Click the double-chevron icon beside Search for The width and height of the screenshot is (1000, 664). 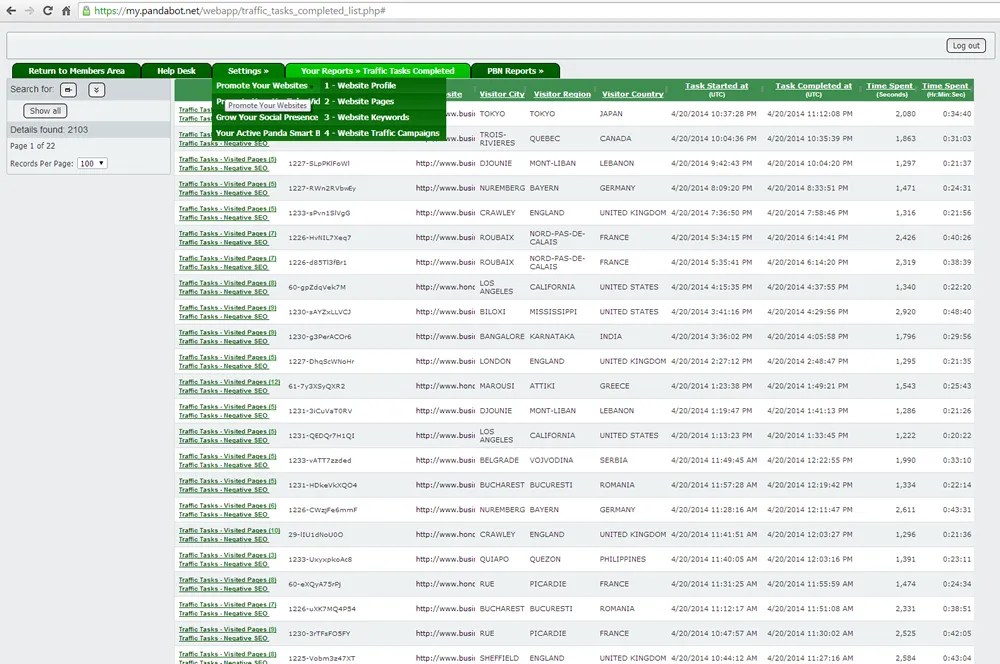click(96, 90)
